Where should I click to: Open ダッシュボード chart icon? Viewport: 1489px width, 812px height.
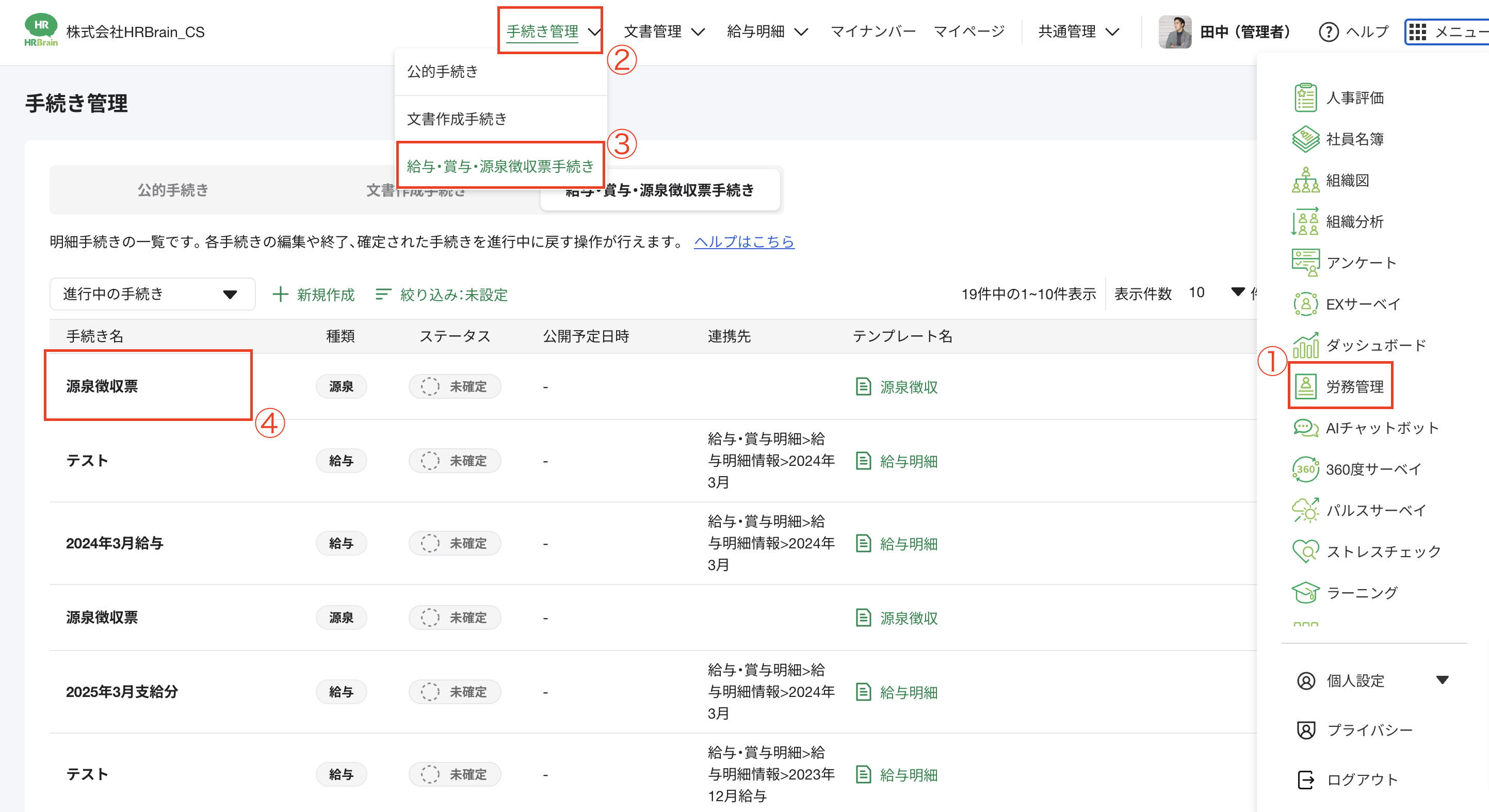pos(1305,345)
